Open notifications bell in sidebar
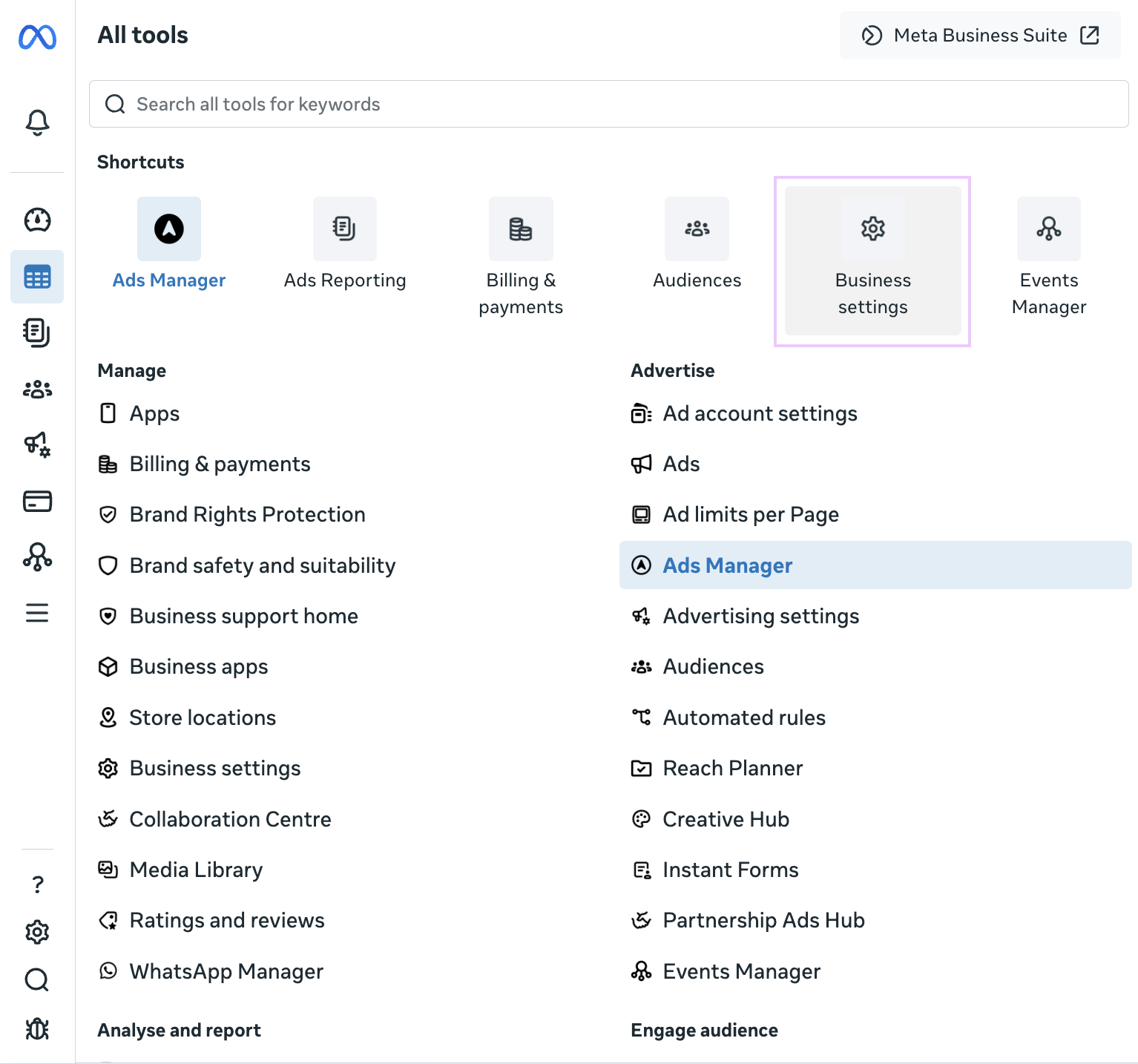 pyautogui.click(x=37, y=122)
